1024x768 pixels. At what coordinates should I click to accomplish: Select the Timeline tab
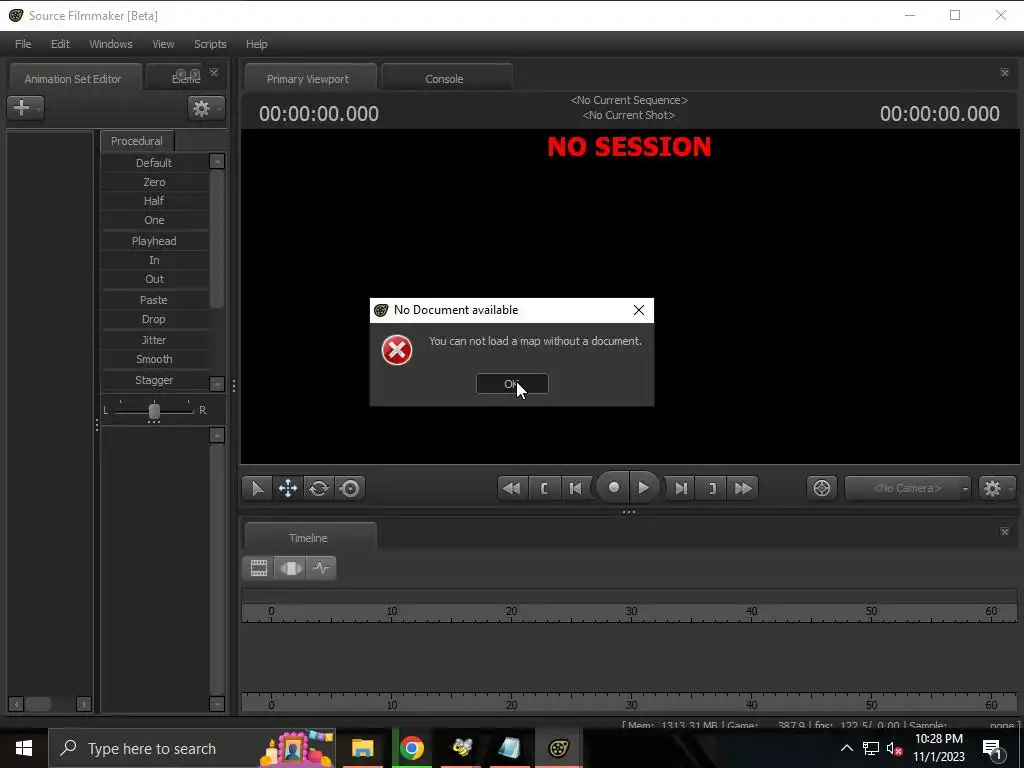pos(308,537)
